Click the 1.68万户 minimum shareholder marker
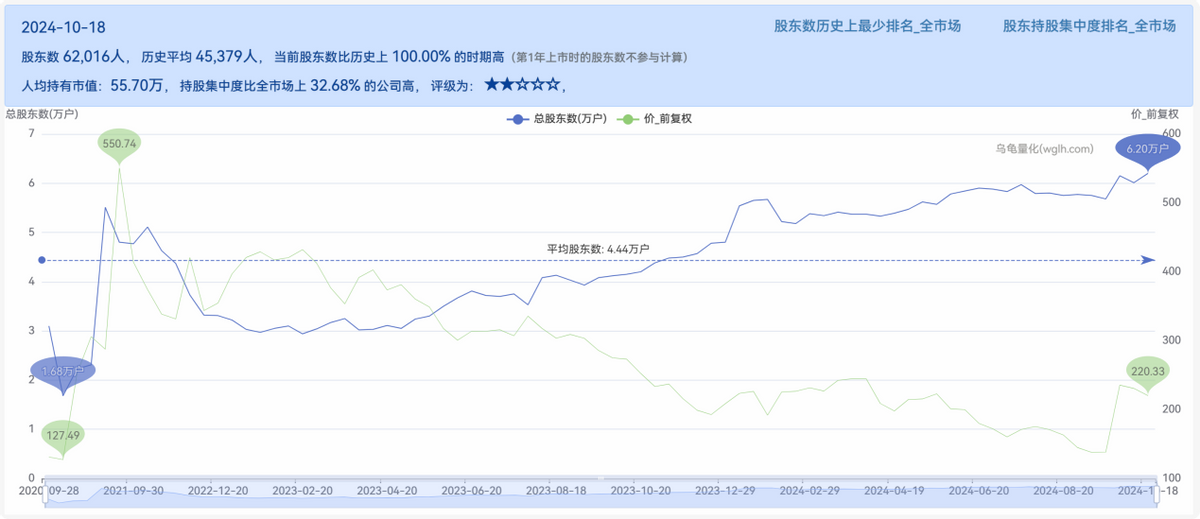 coord(63,372)
